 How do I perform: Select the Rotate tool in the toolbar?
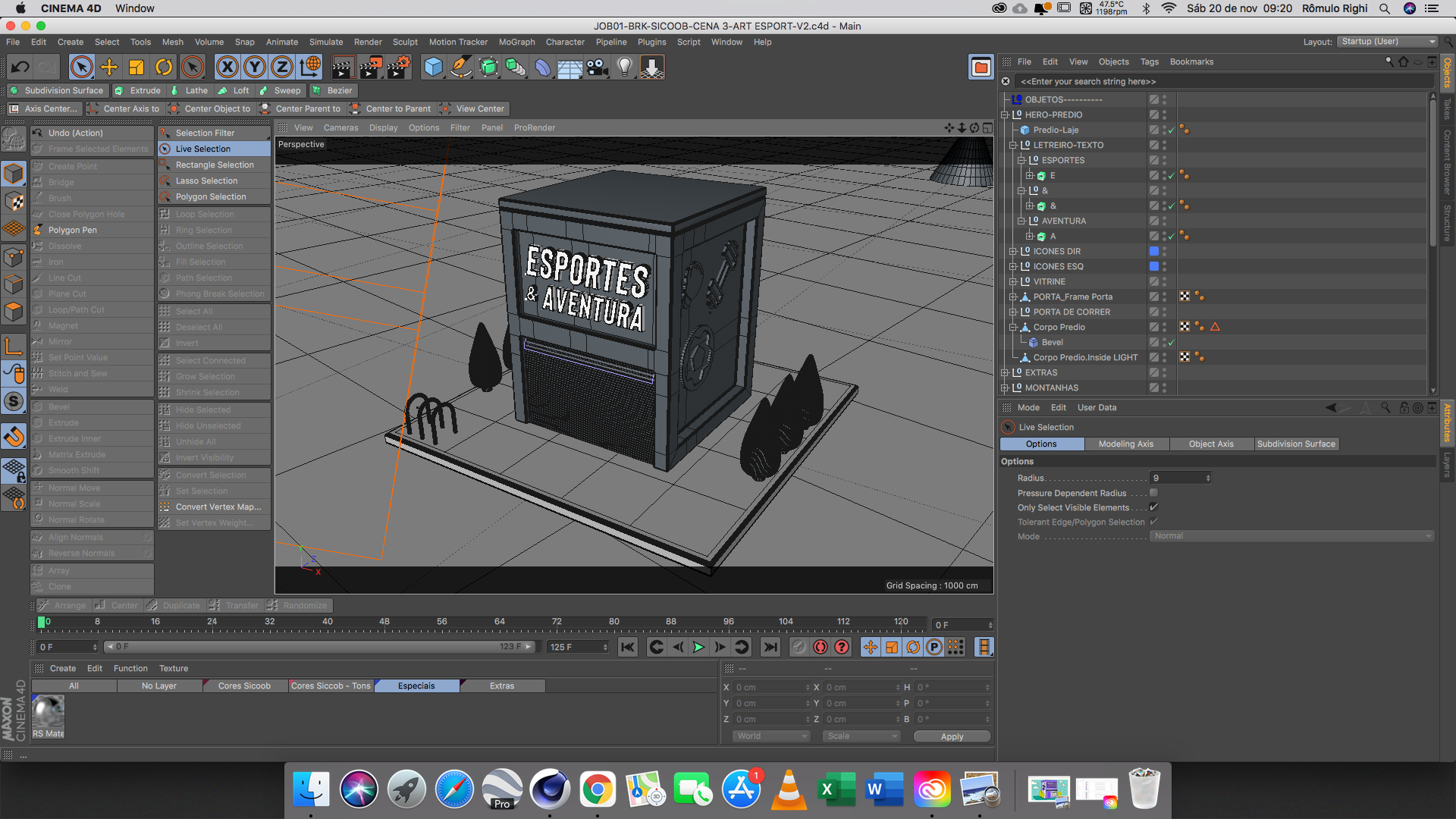pyautogui.click(x=164, y=67)
